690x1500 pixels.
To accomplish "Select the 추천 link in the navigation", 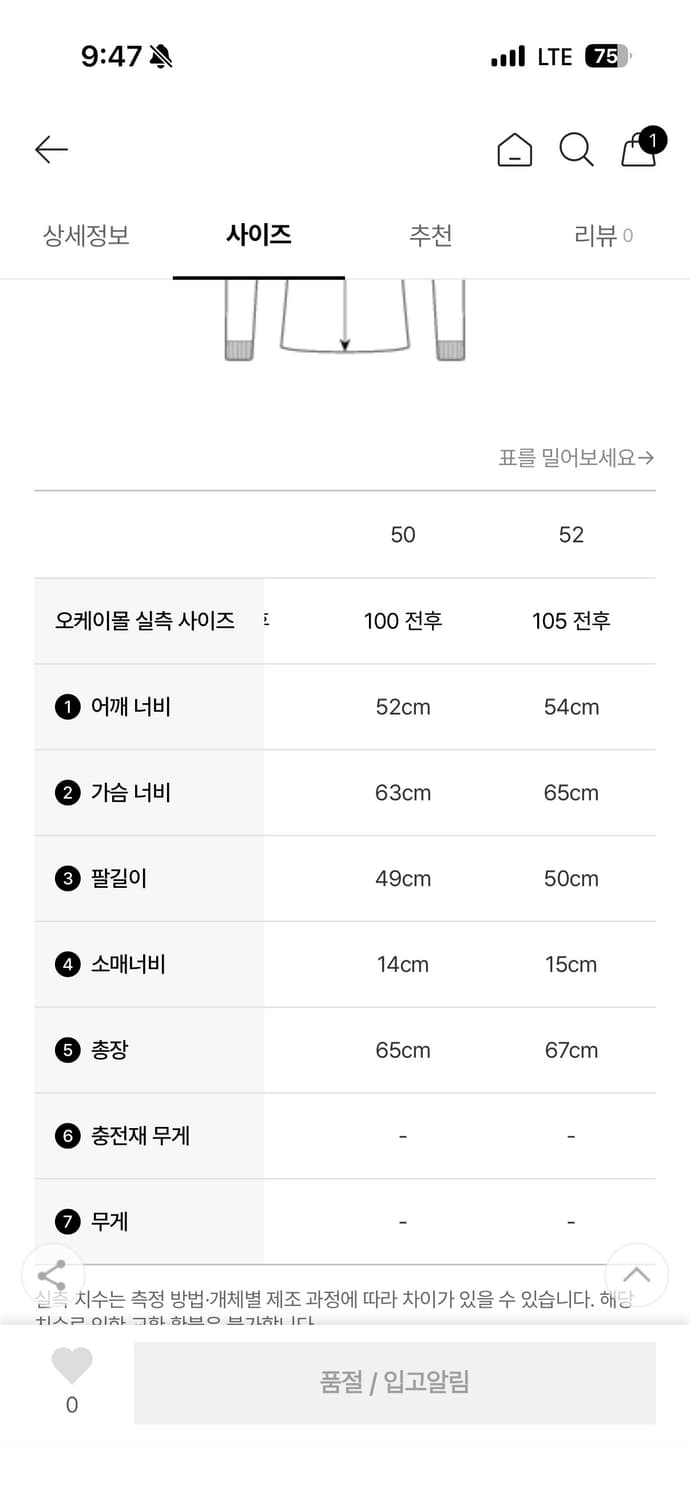I will pos(431,235).
